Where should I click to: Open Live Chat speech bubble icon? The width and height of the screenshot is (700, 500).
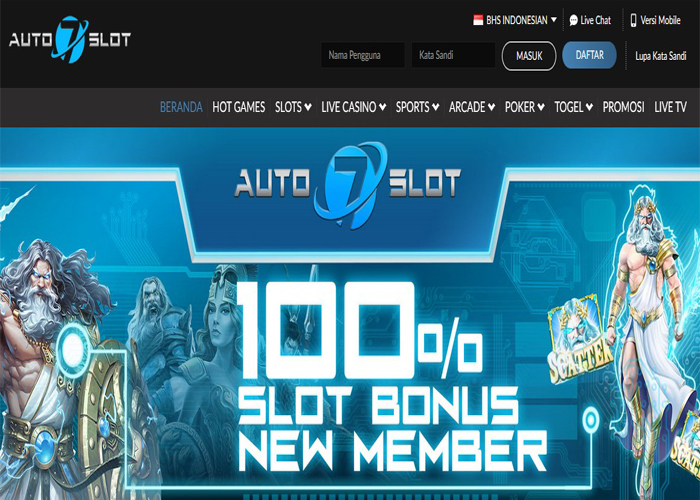coord(574,20)
